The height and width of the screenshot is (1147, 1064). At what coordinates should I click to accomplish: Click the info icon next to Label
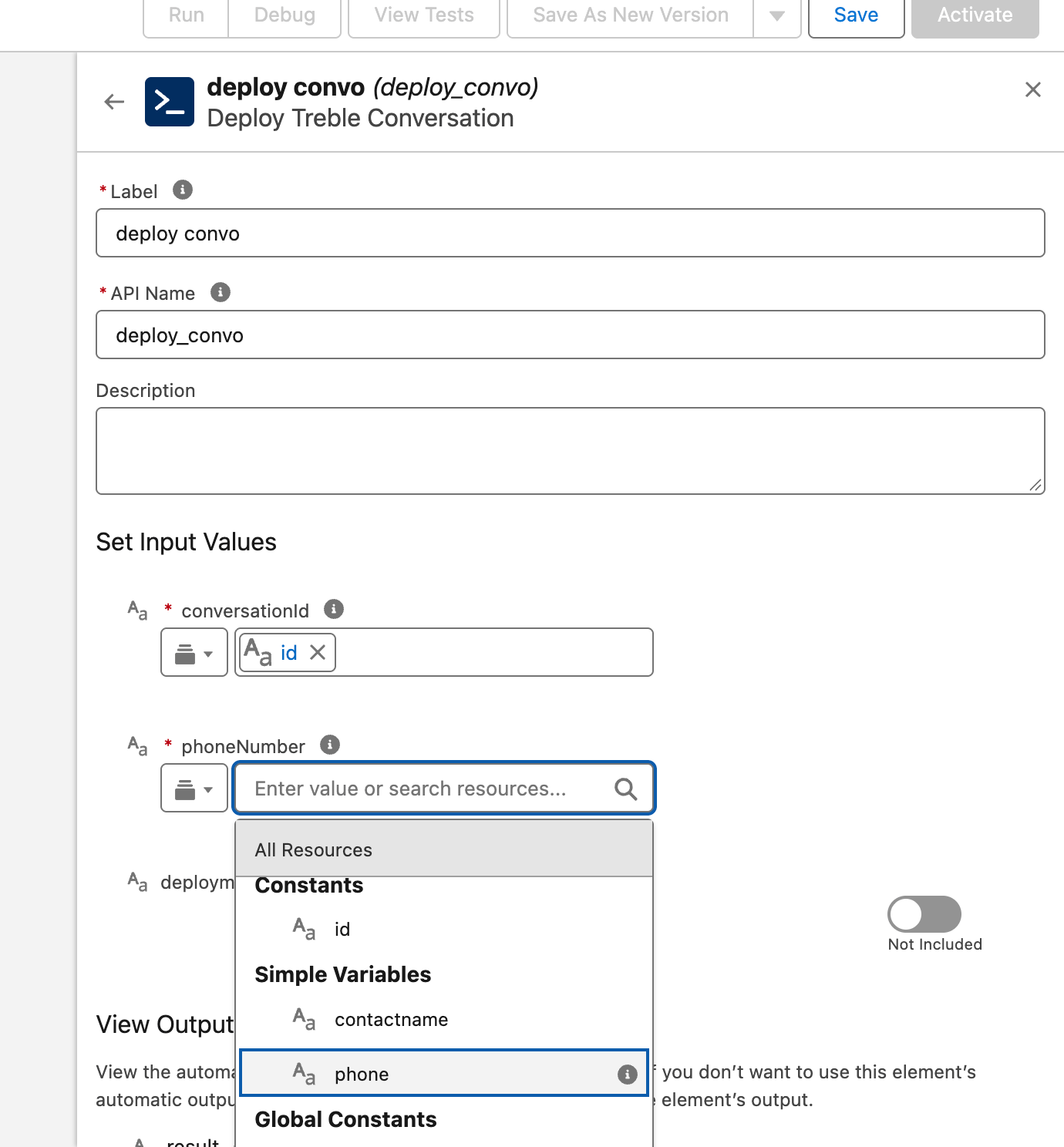click(183, 190)
